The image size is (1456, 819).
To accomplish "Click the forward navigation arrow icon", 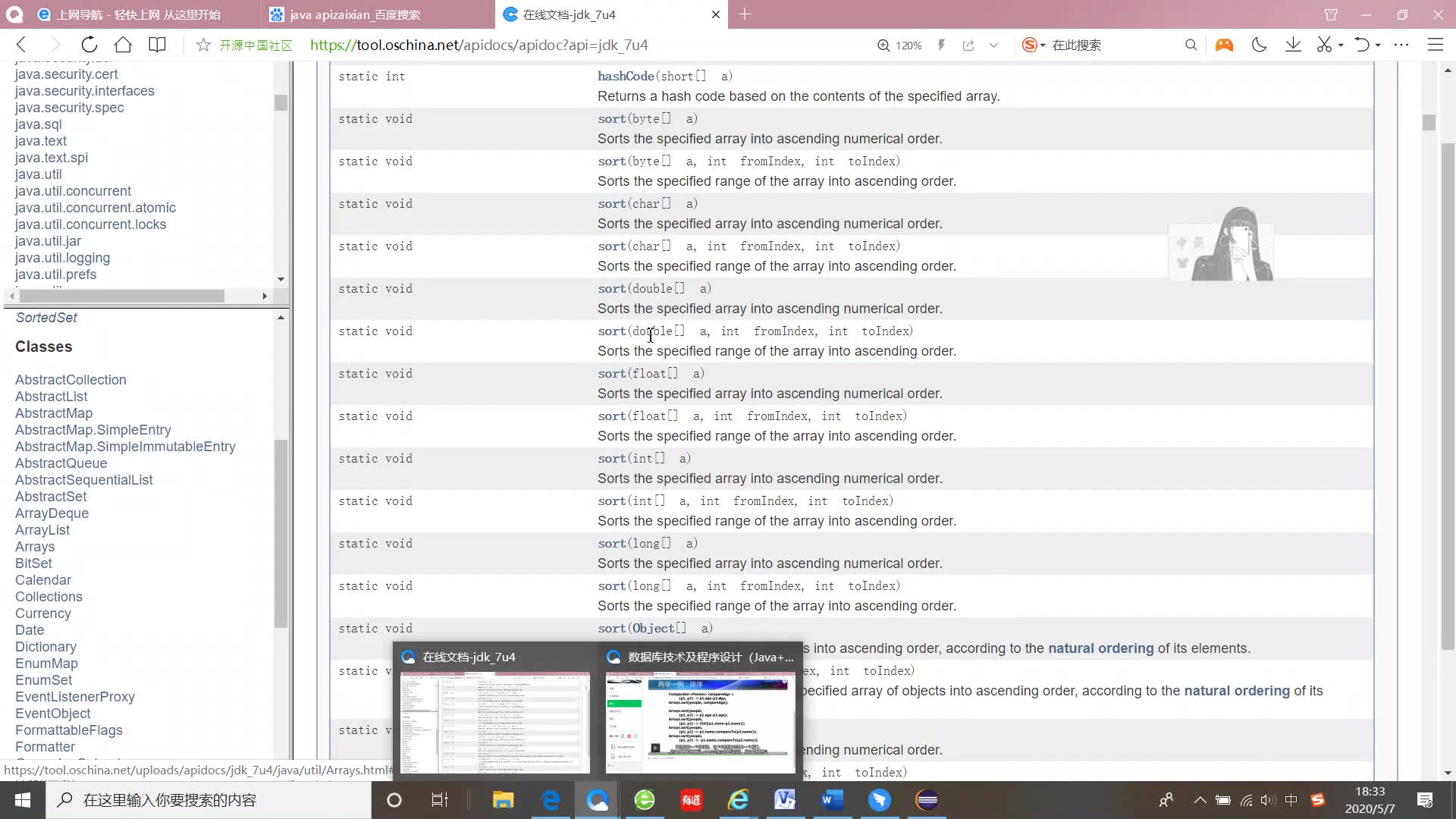I will tap(54, 45).
